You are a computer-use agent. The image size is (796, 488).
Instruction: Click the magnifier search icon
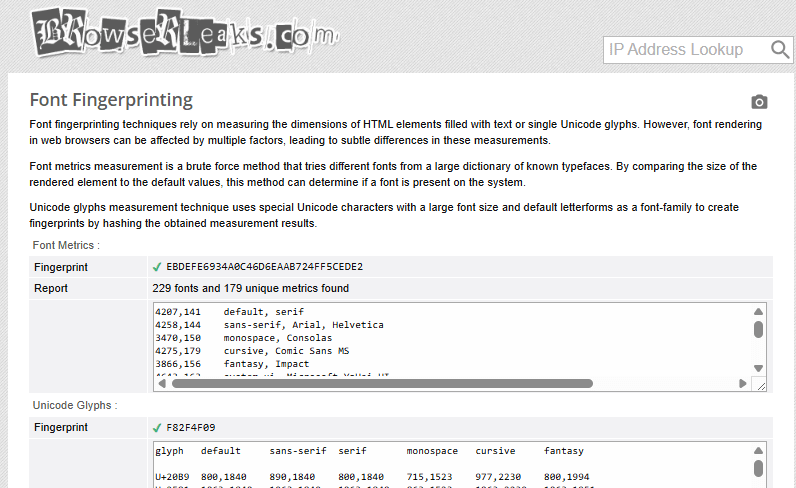780,50
